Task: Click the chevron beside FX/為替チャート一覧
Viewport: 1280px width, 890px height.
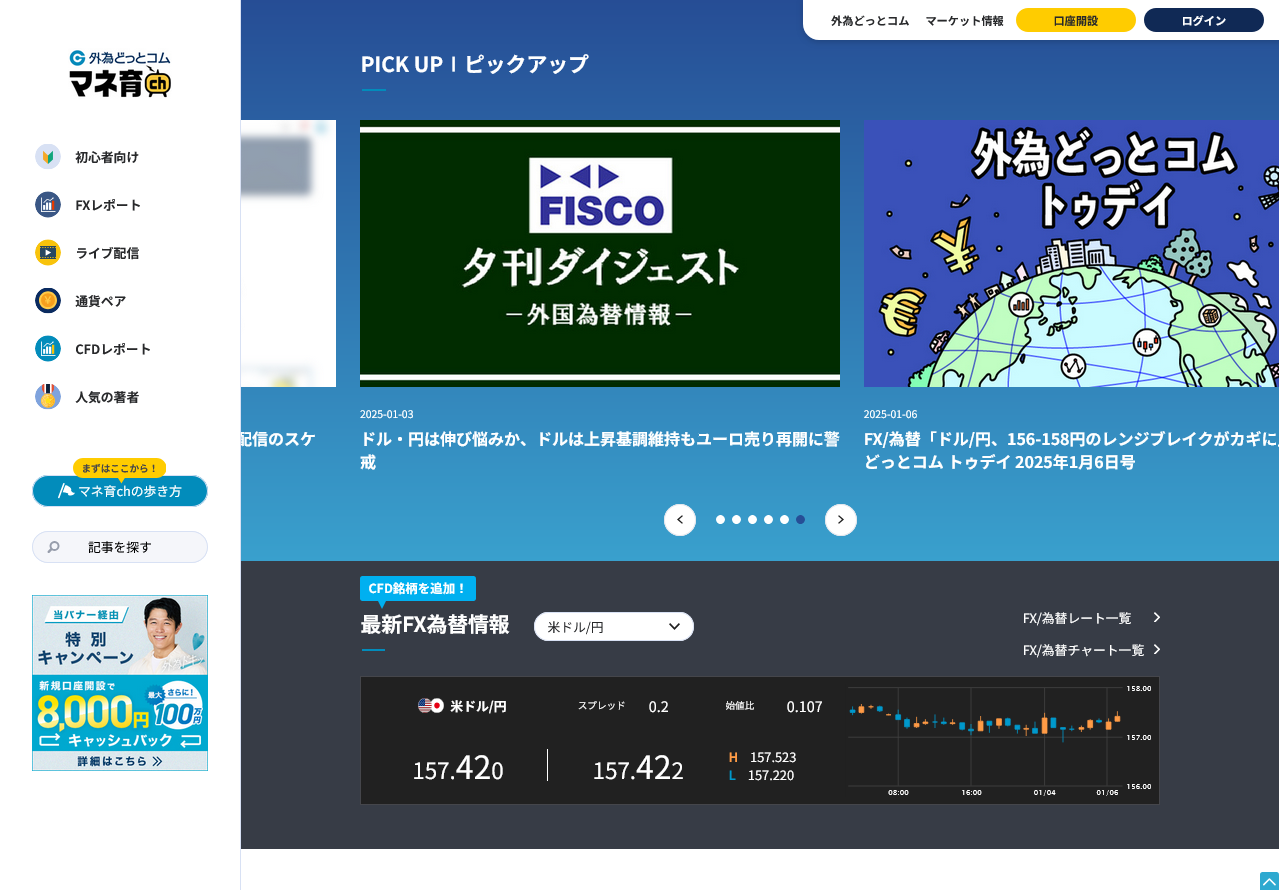Action: coord(1157,650)
